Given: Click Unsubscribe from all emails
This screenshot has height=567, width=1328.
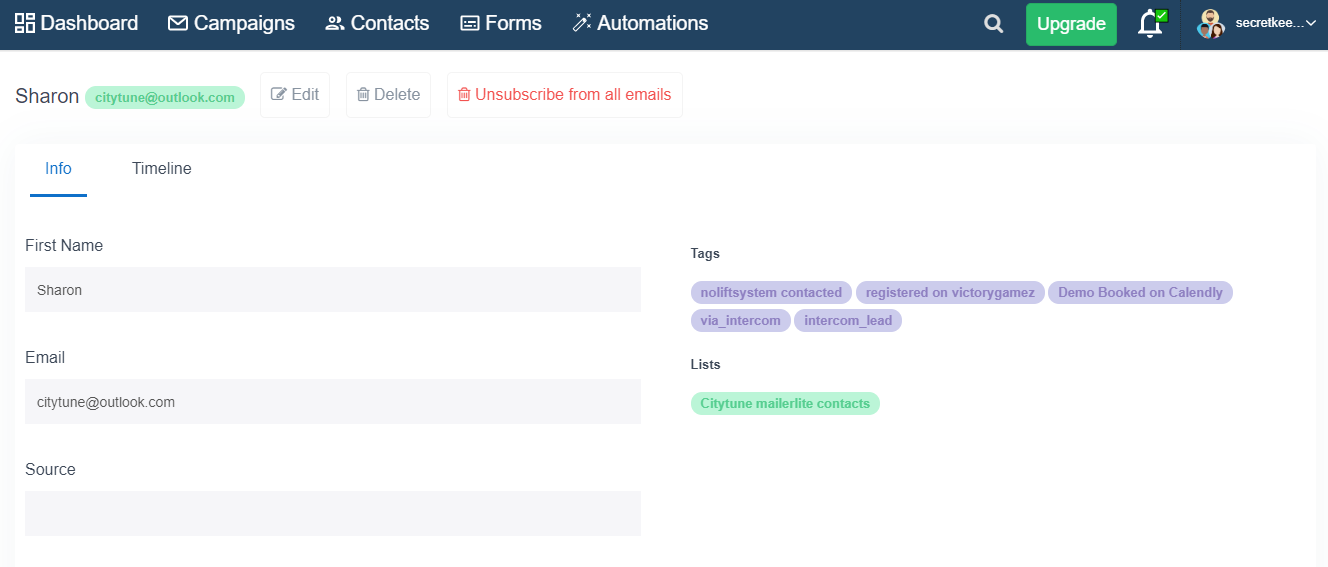Looking at the screenshot, I should (565, 95).
